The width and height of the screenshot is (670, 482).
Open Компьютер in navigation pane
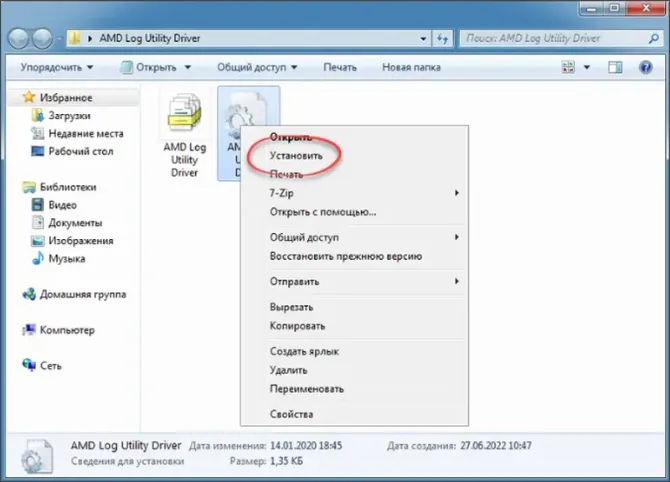[67, 330]
